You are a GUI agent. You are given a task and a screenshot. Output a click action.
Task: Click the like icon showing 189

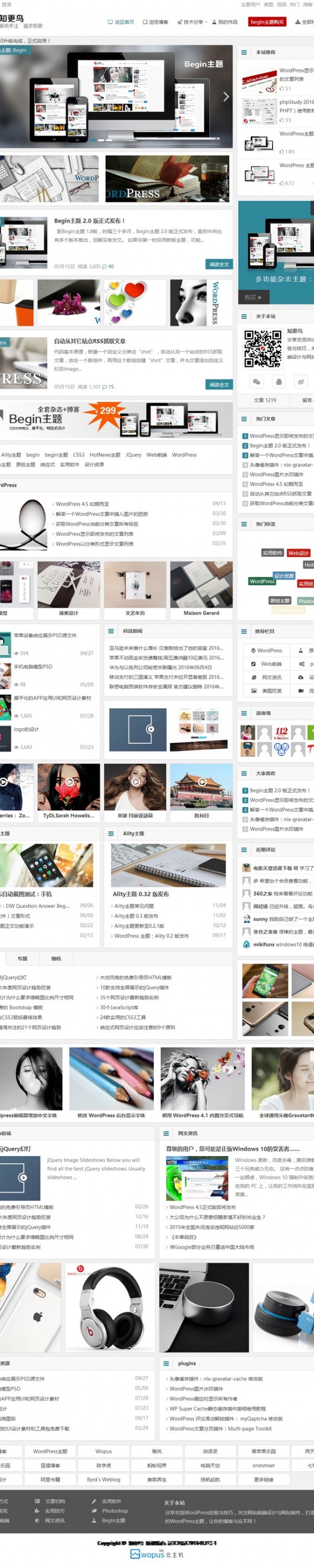(282, 152)
